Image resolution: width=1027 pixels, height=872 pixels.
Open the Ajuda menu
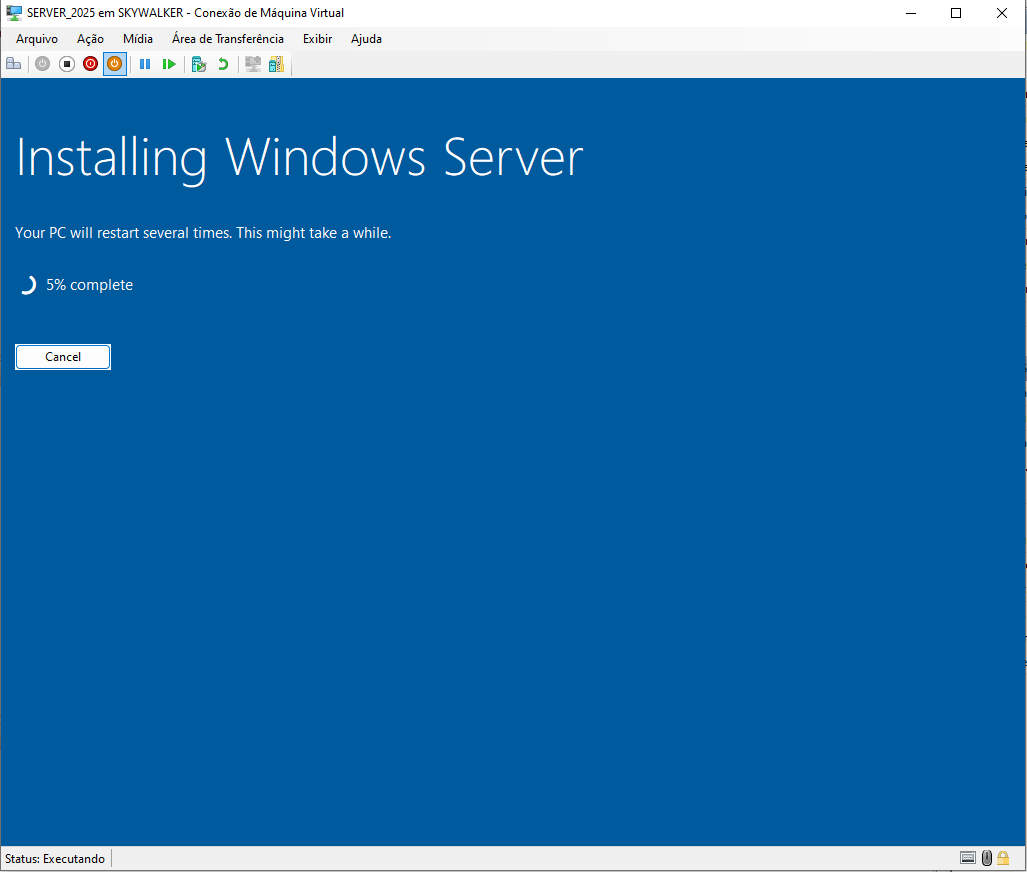(366, 39)
